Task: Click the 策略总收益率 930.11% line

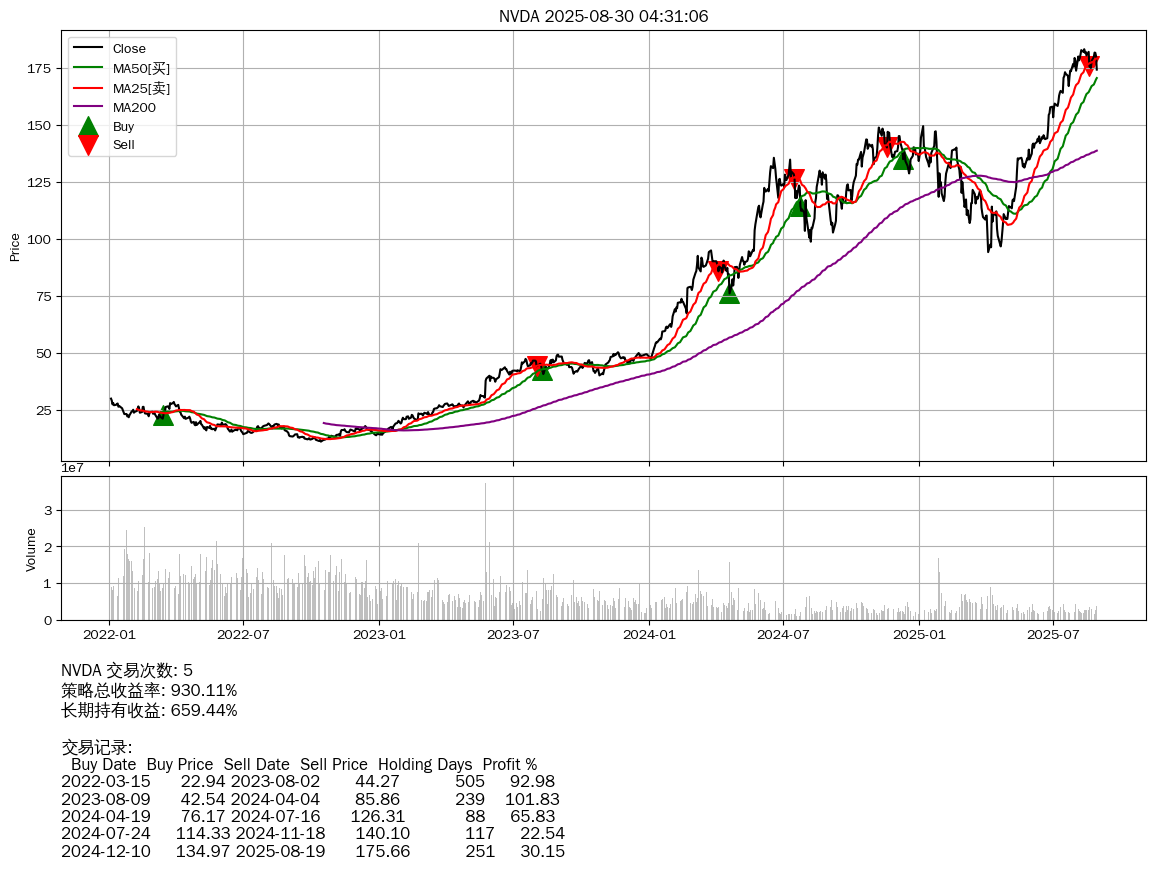Action: (149, 690)
